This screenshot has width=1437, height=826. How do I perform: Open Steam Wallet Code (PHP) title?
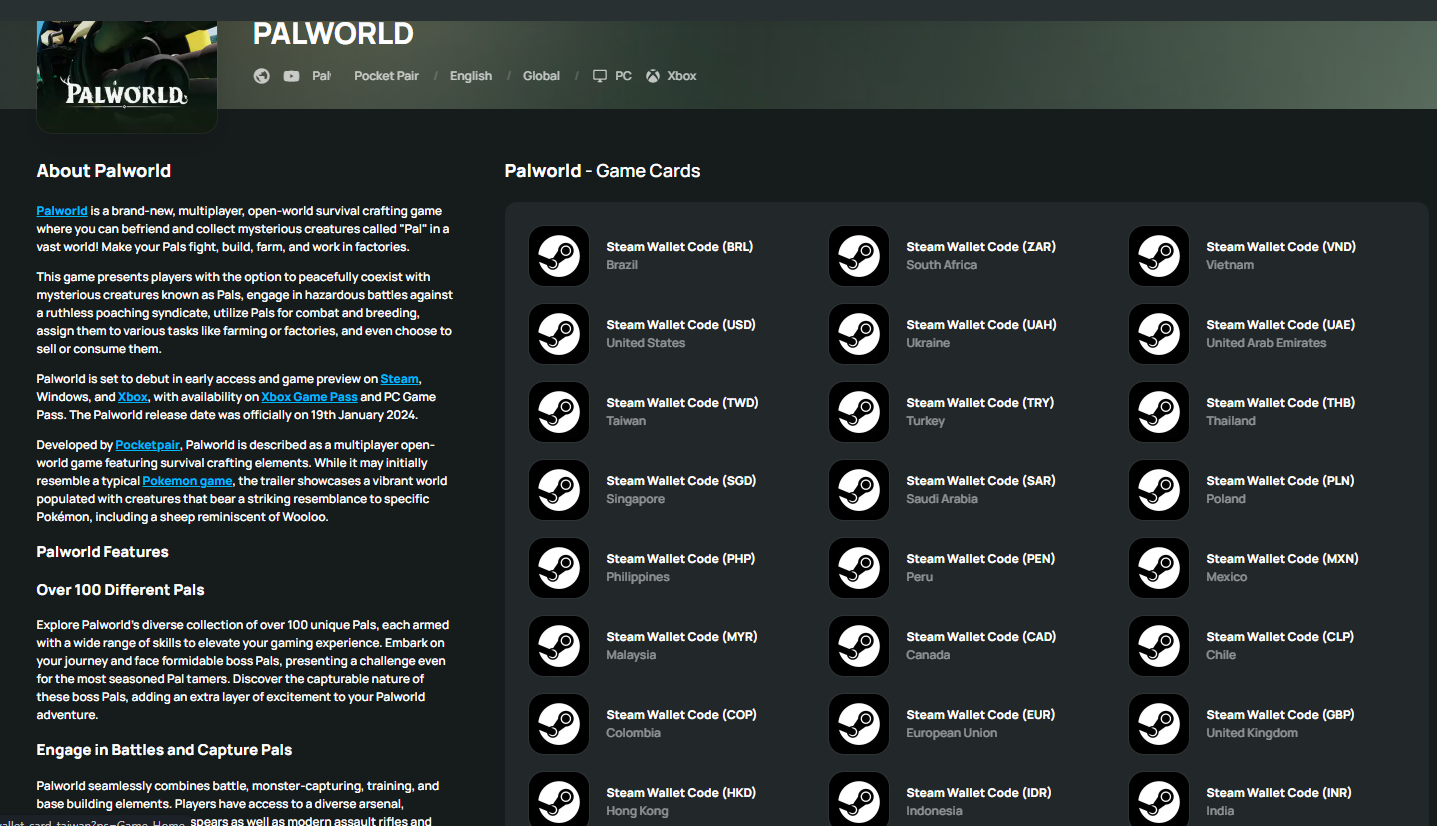pos(681,559)
